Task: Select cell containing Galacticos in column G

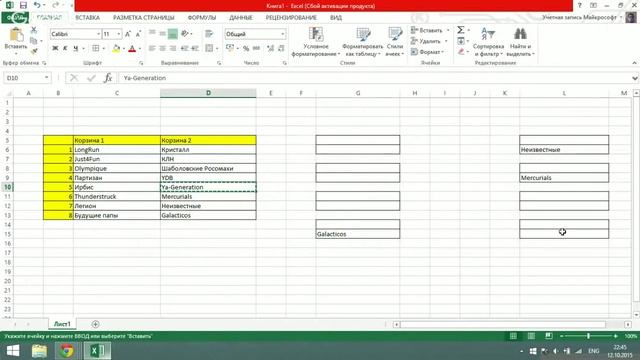Action: click(358, 234)
